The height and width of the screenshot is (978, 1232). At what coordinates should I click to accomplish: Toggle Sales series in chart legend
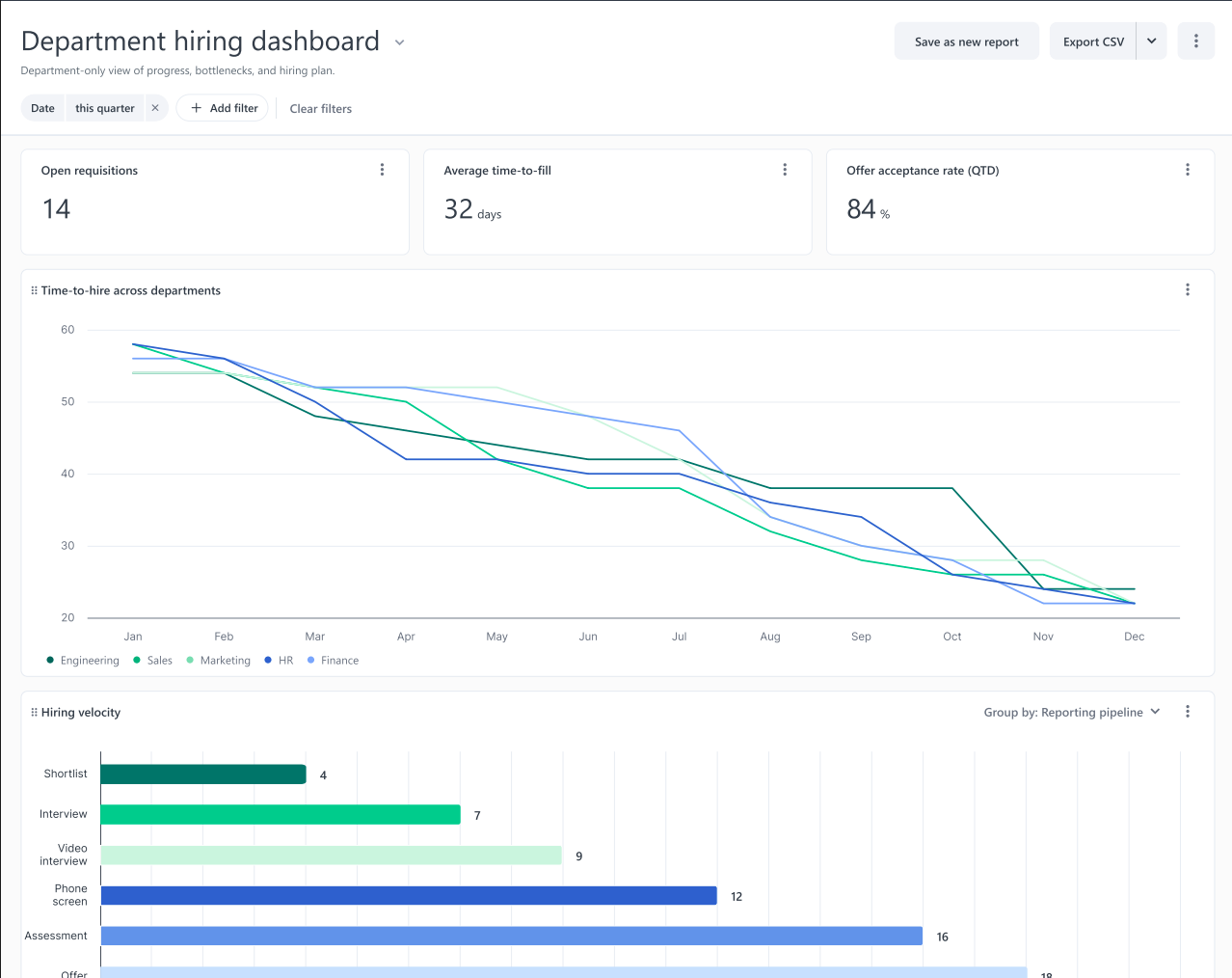(153, 661)
